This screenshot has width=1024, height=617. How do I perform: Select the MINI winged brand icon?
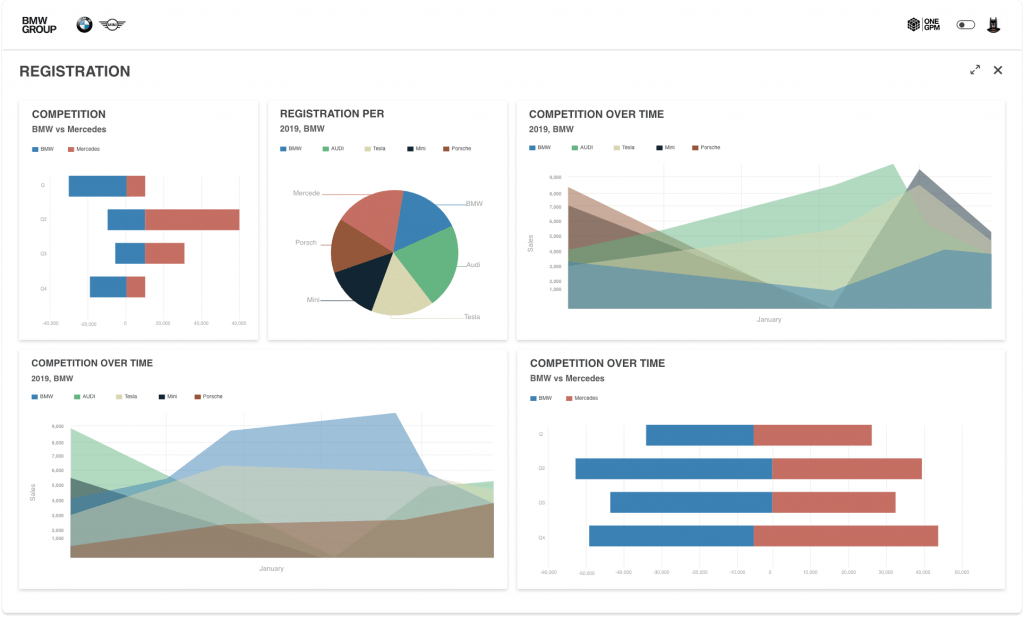click(112, 25)
